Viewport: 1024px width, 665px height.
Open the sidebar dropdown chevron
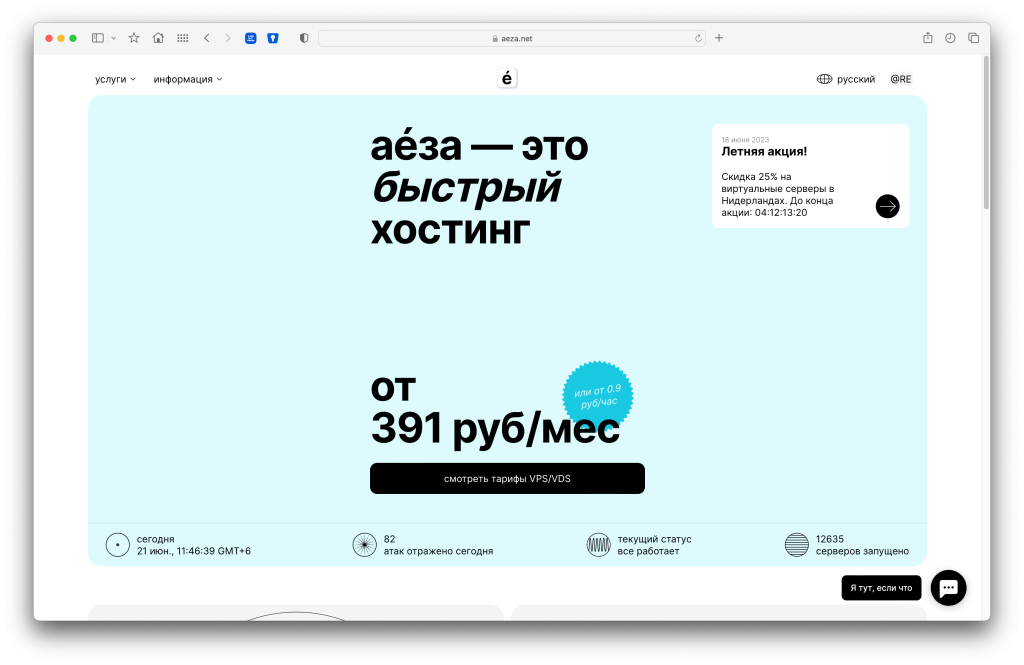[x=114, y=39]
